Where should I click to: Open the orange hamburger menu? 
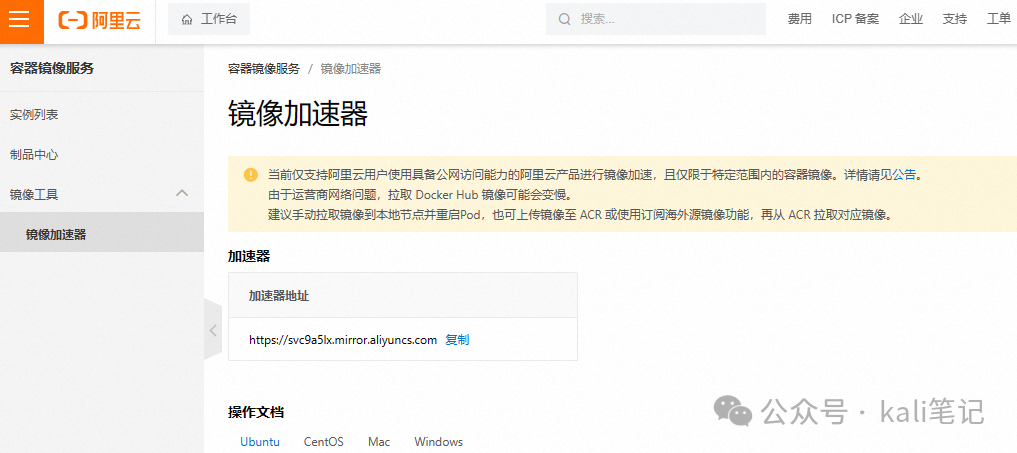(21, 21)
